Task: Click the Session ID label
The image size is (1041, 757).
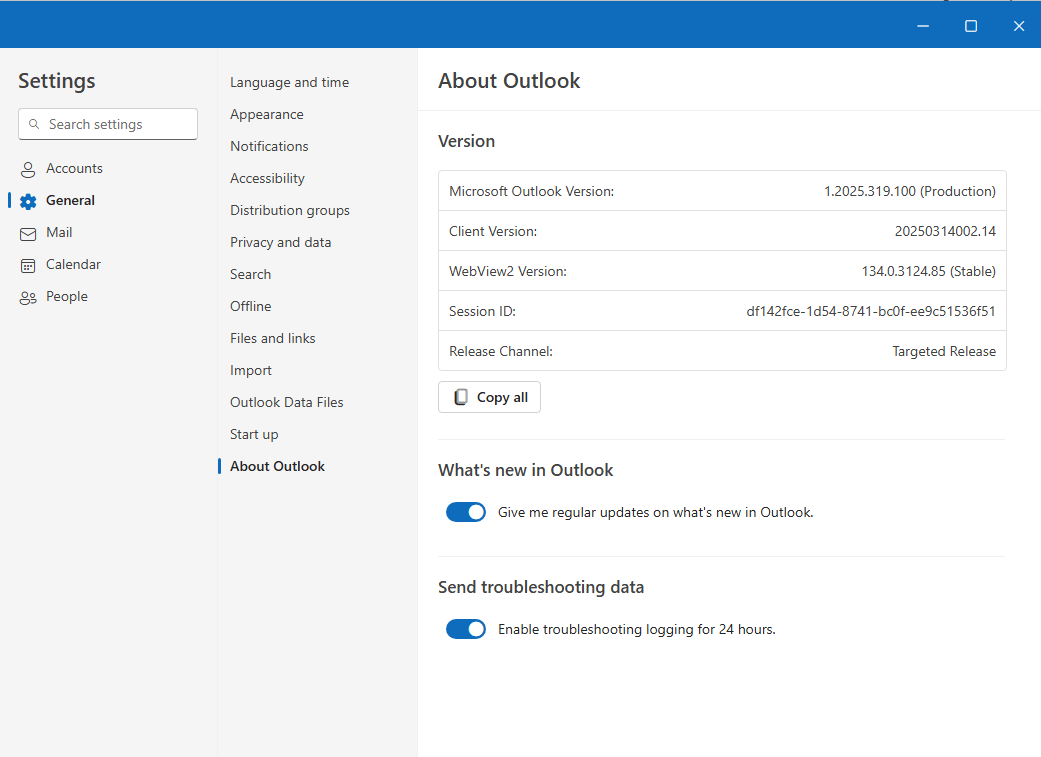Action: tap(482, 311)
